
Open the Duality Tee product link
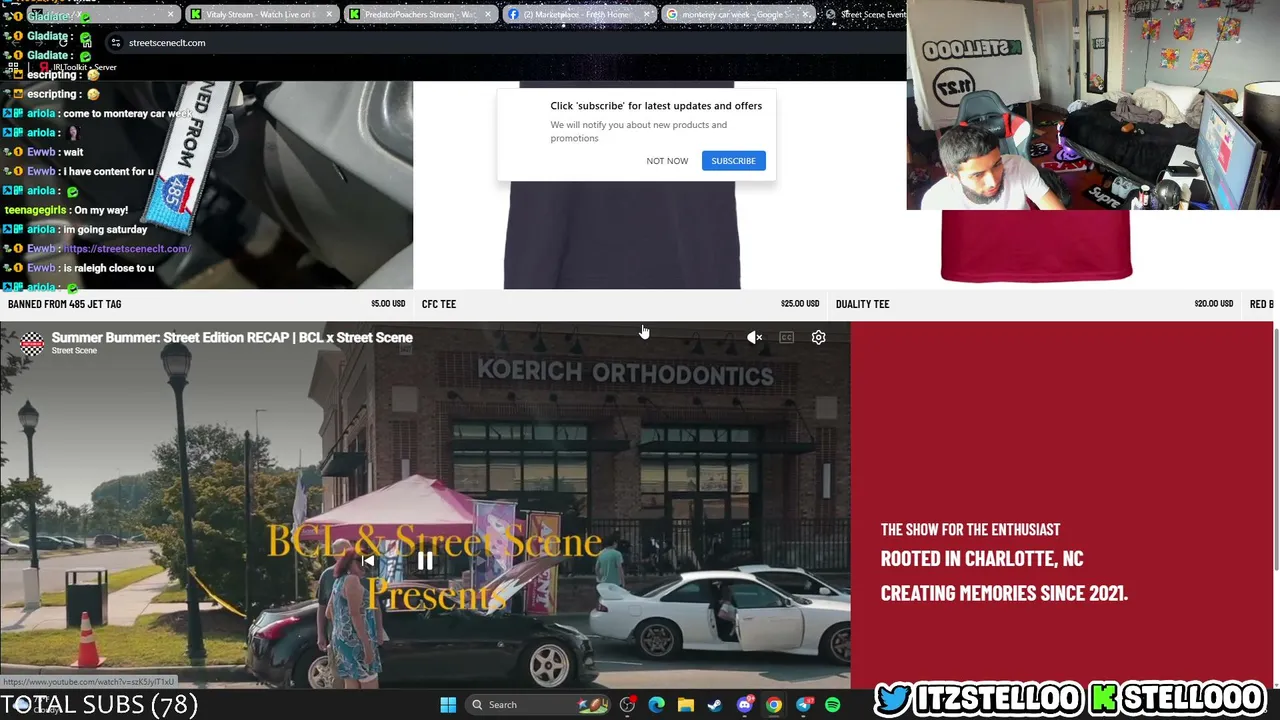tap(862, 304)
